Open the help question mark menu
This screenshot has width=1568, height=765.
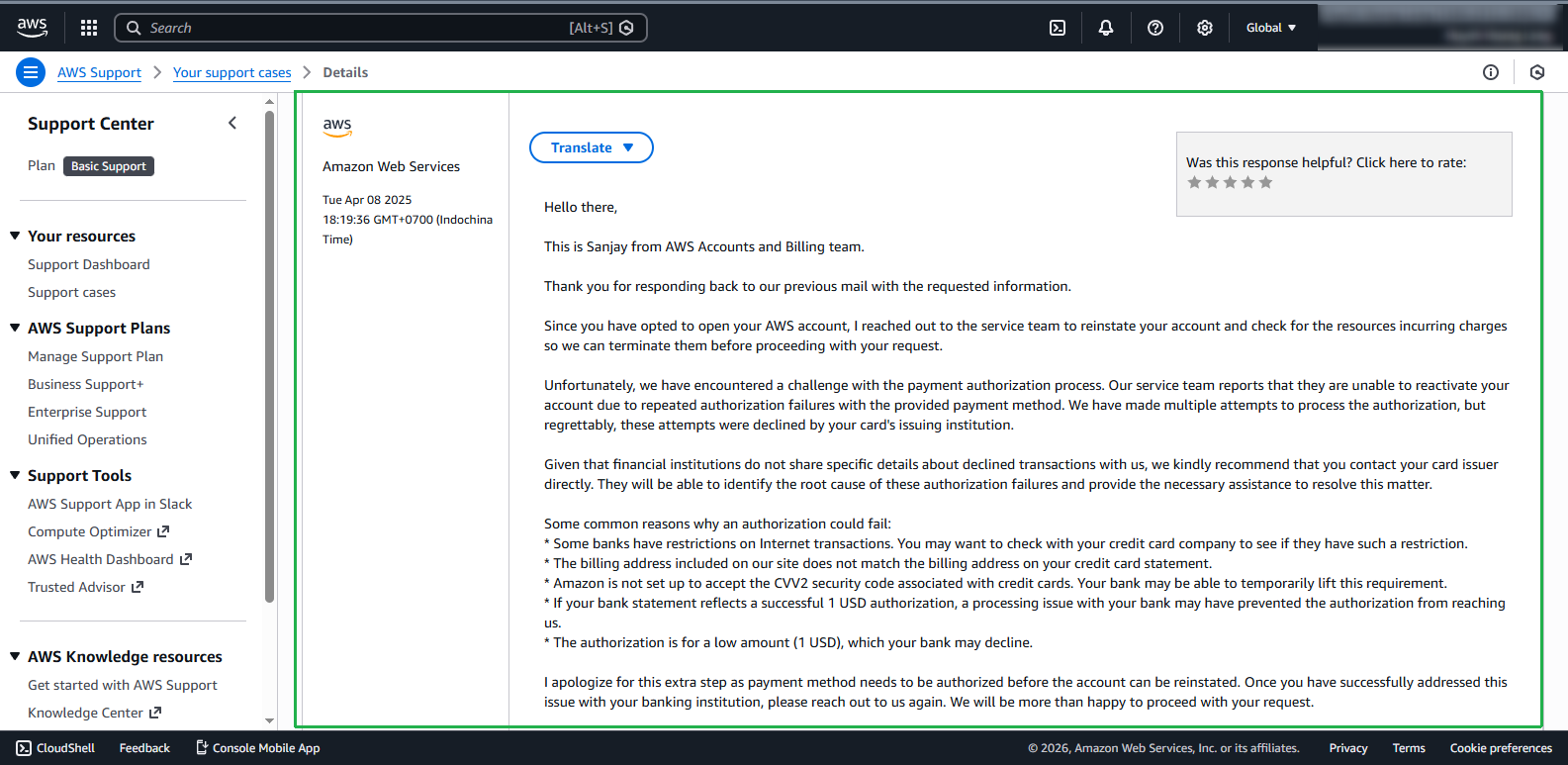click(1155, 28)
